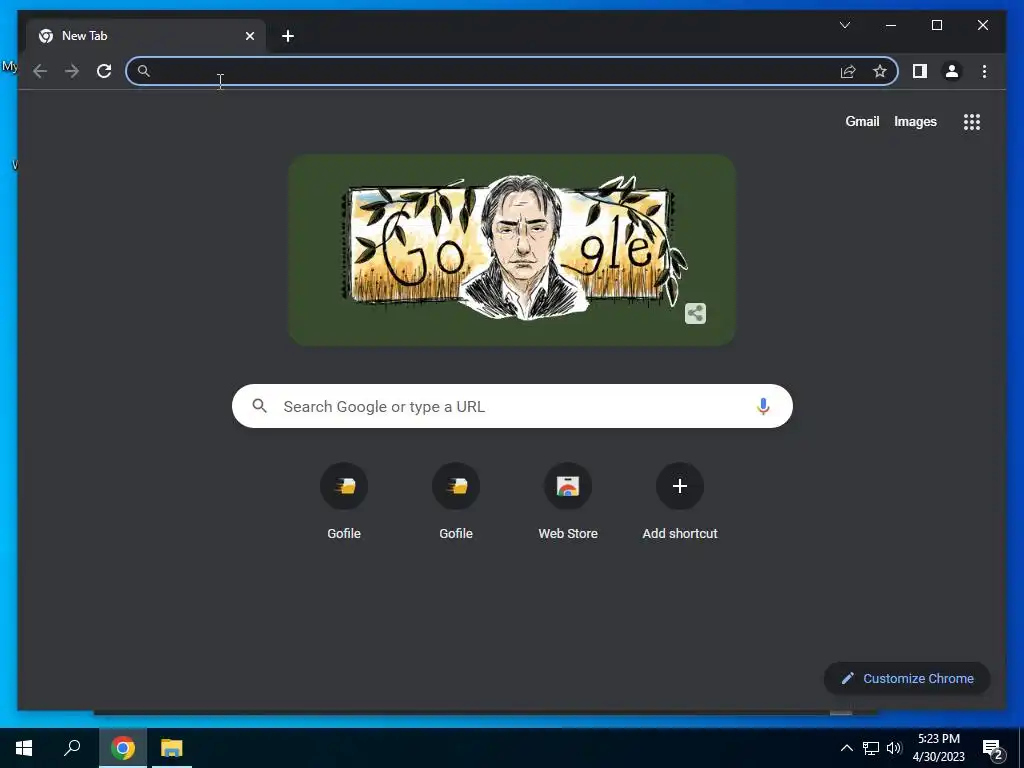Open the Google Doodle image
Image resolution: width=1024 pixels, height=768 pixels.
pos(512,250)
